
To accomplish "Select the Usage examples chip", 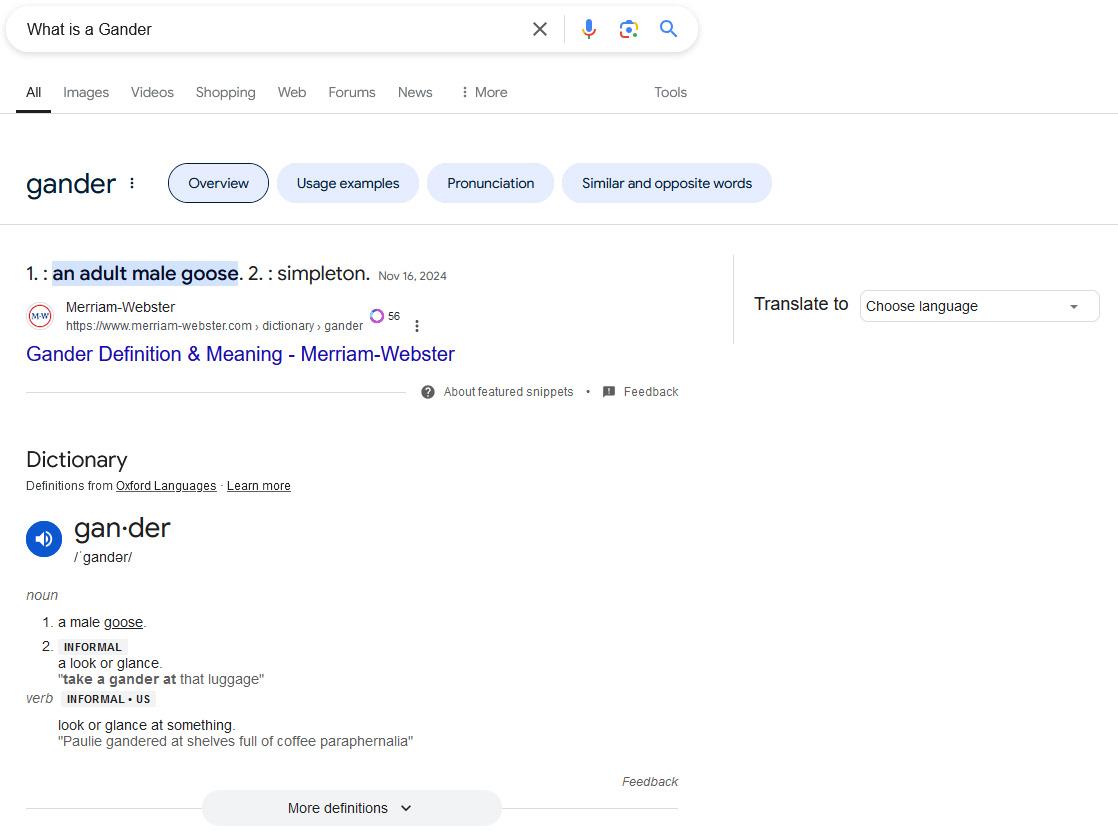I will 348,183.
